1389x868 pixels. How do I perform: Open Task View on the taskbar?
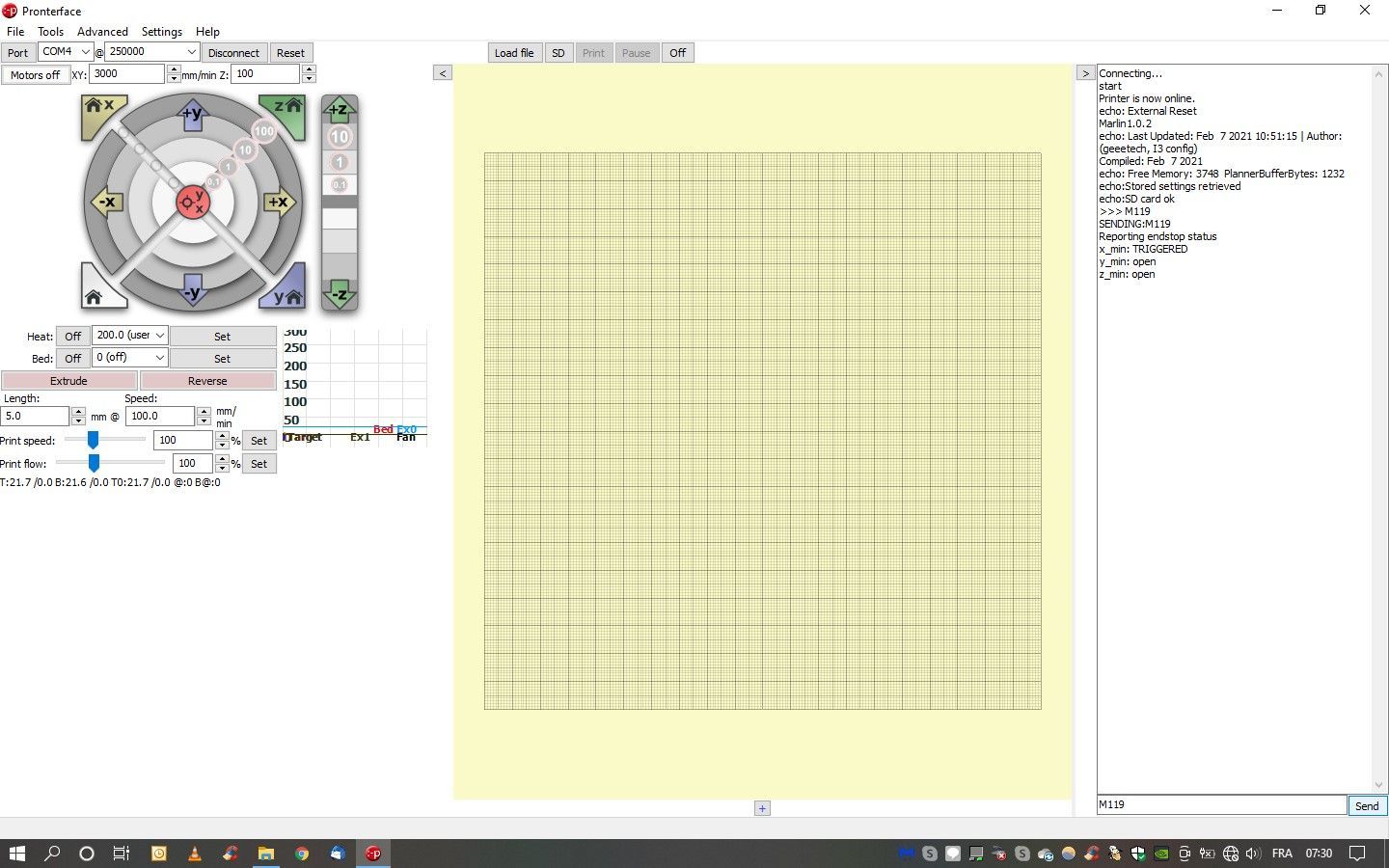coord(122,854)
